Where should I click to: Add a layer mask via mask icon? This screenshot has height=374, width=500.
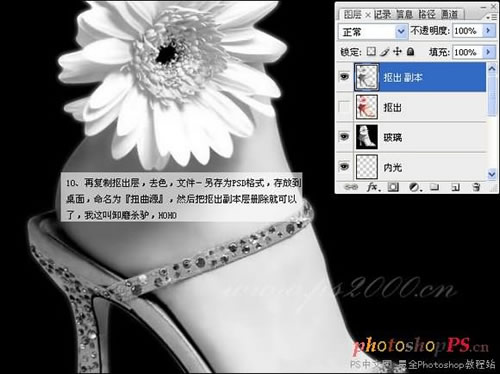pos(393,187)
